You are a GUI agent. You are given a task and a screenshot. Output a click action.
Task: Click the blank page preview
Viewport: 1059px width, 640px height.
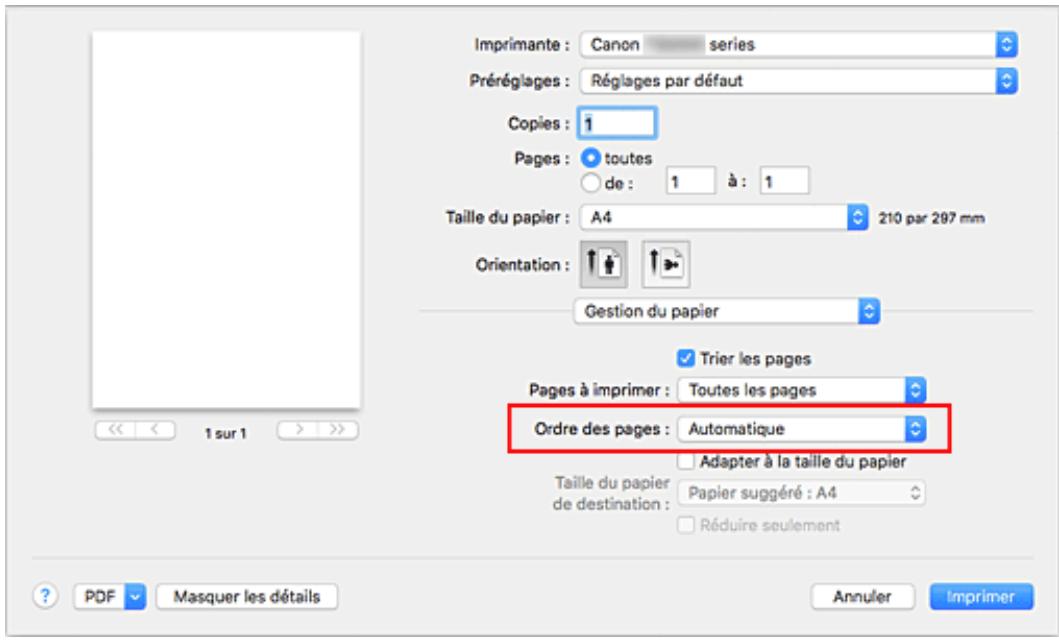[226, 219]
